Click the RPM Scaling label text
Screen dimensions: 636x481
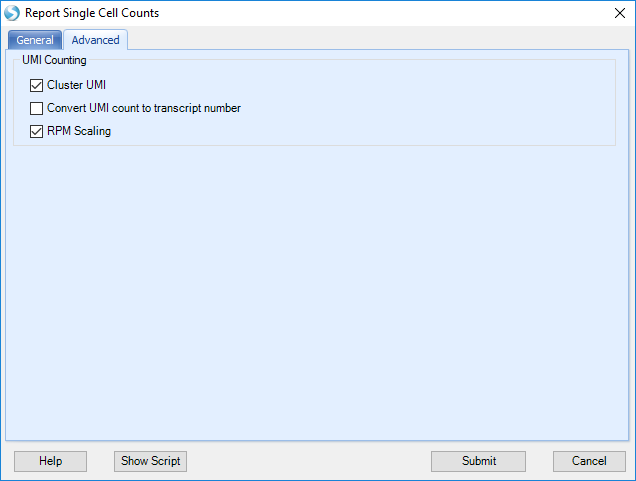[x=79, y=131]
